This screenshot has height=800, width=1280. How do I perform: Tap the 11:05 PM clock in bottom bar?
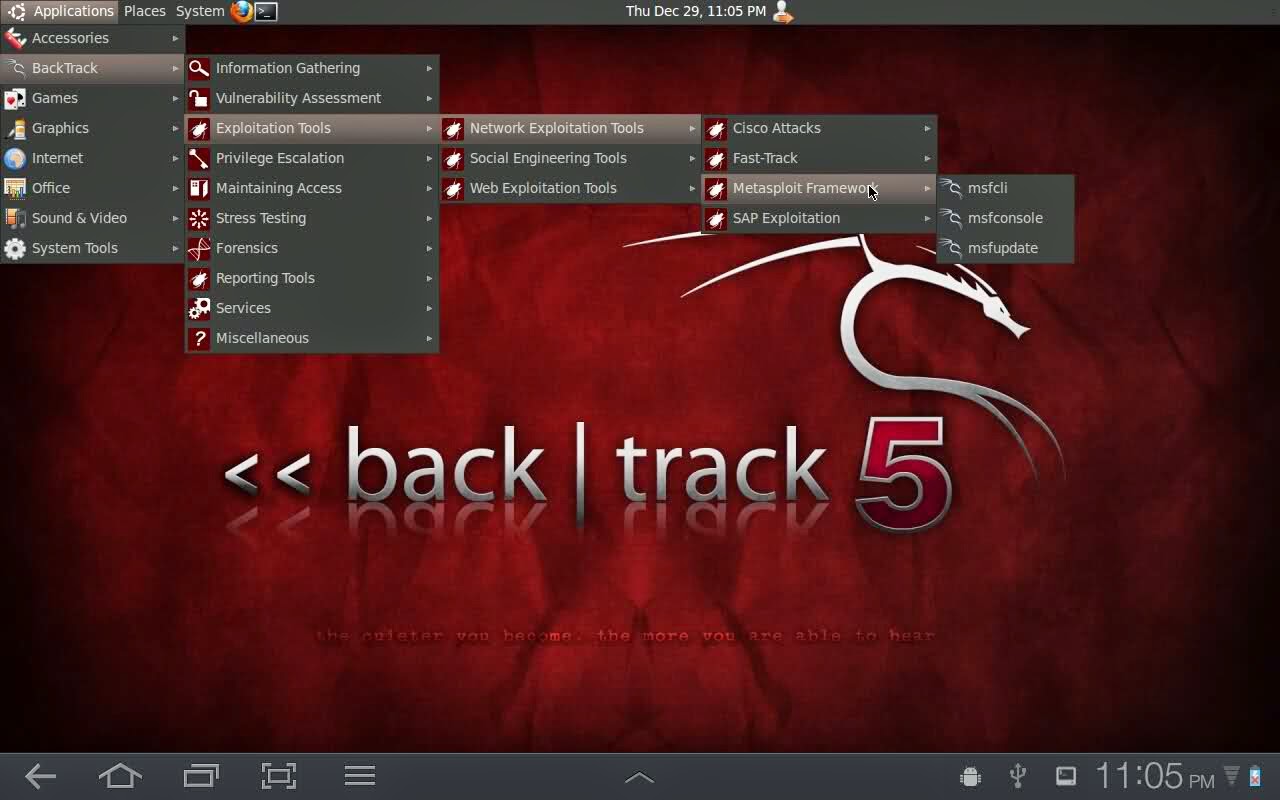point(1155,776)
